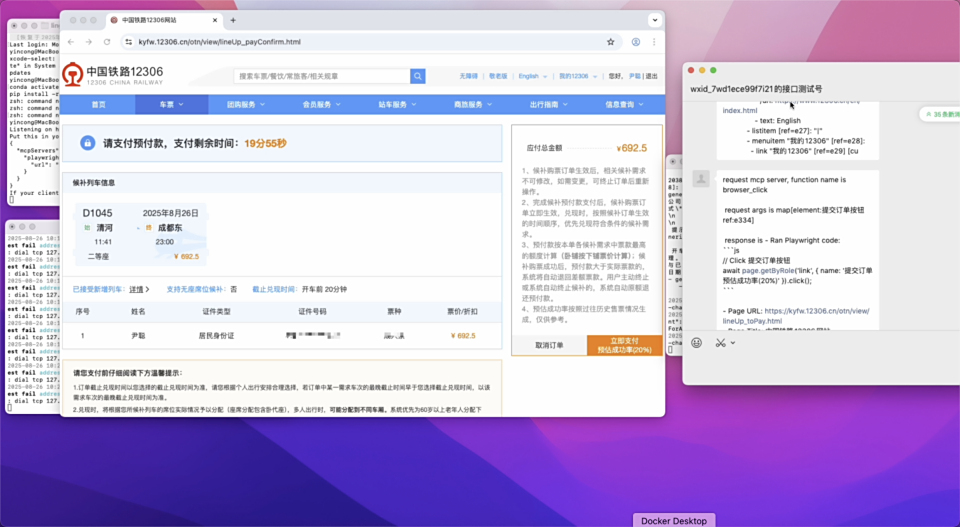The width and height of the screenshot is (960, 527).
Task: Click the 中国铁路12306 logo
Action: tap(113, 75)
